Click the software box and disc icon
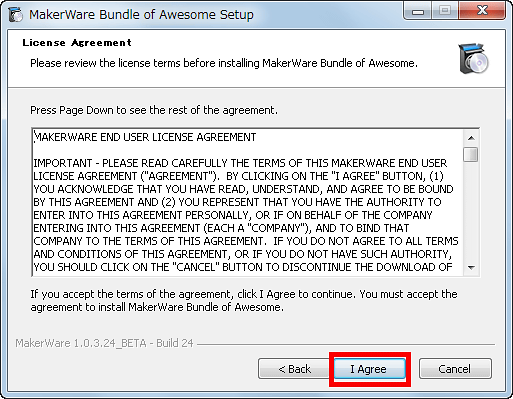Viewport: 513px width, 399px height. 473,58
